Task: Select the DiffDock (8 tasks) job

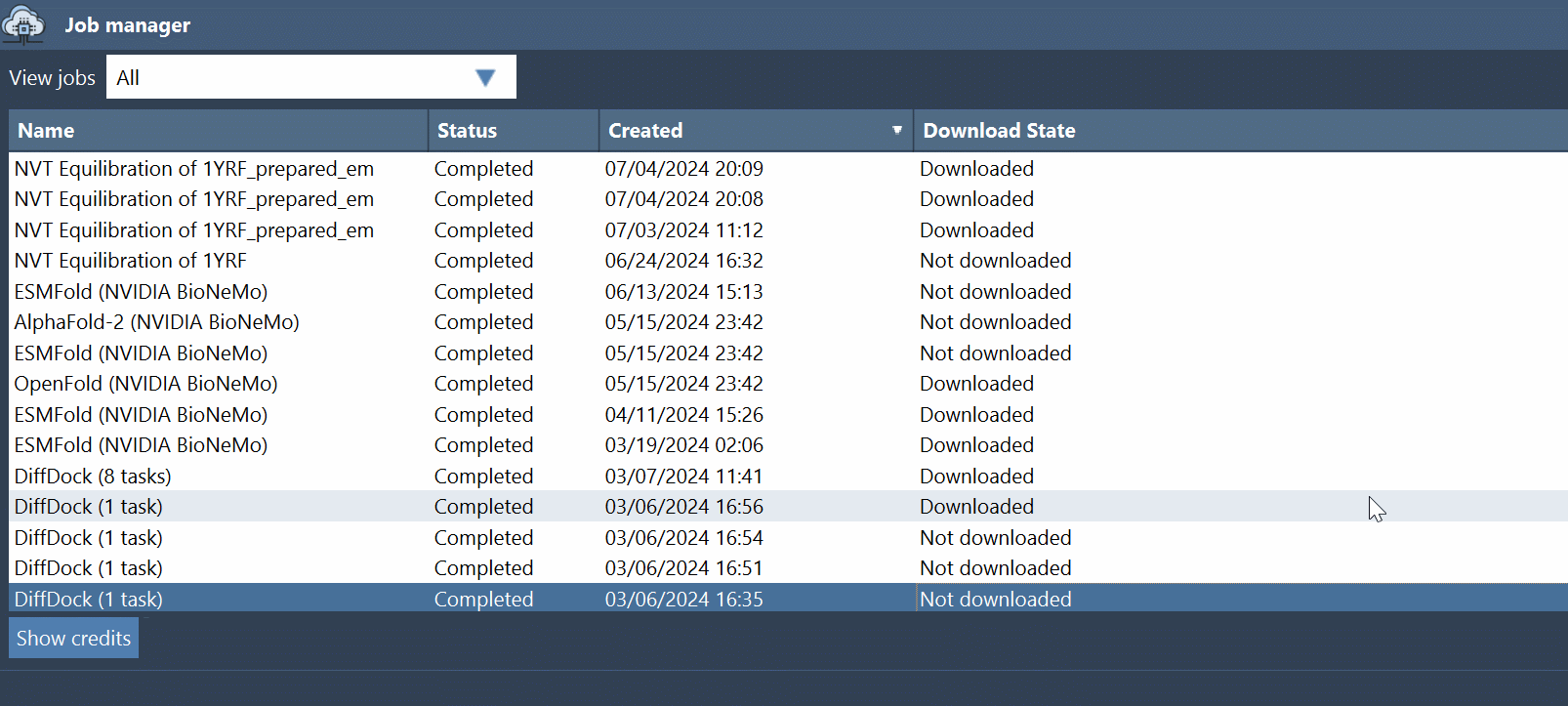Action: pyautogui.click(x=93, y=477)
